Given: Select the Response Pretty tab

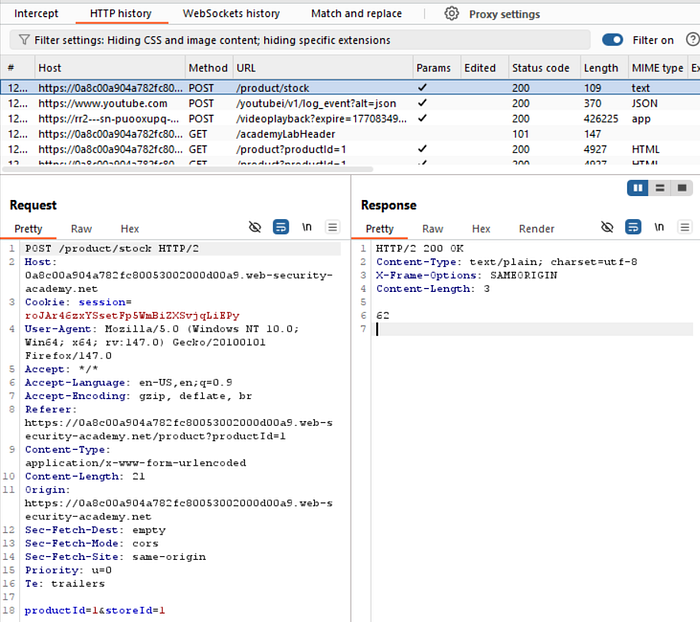Looking at the screenshot, I should coord(380,229).
